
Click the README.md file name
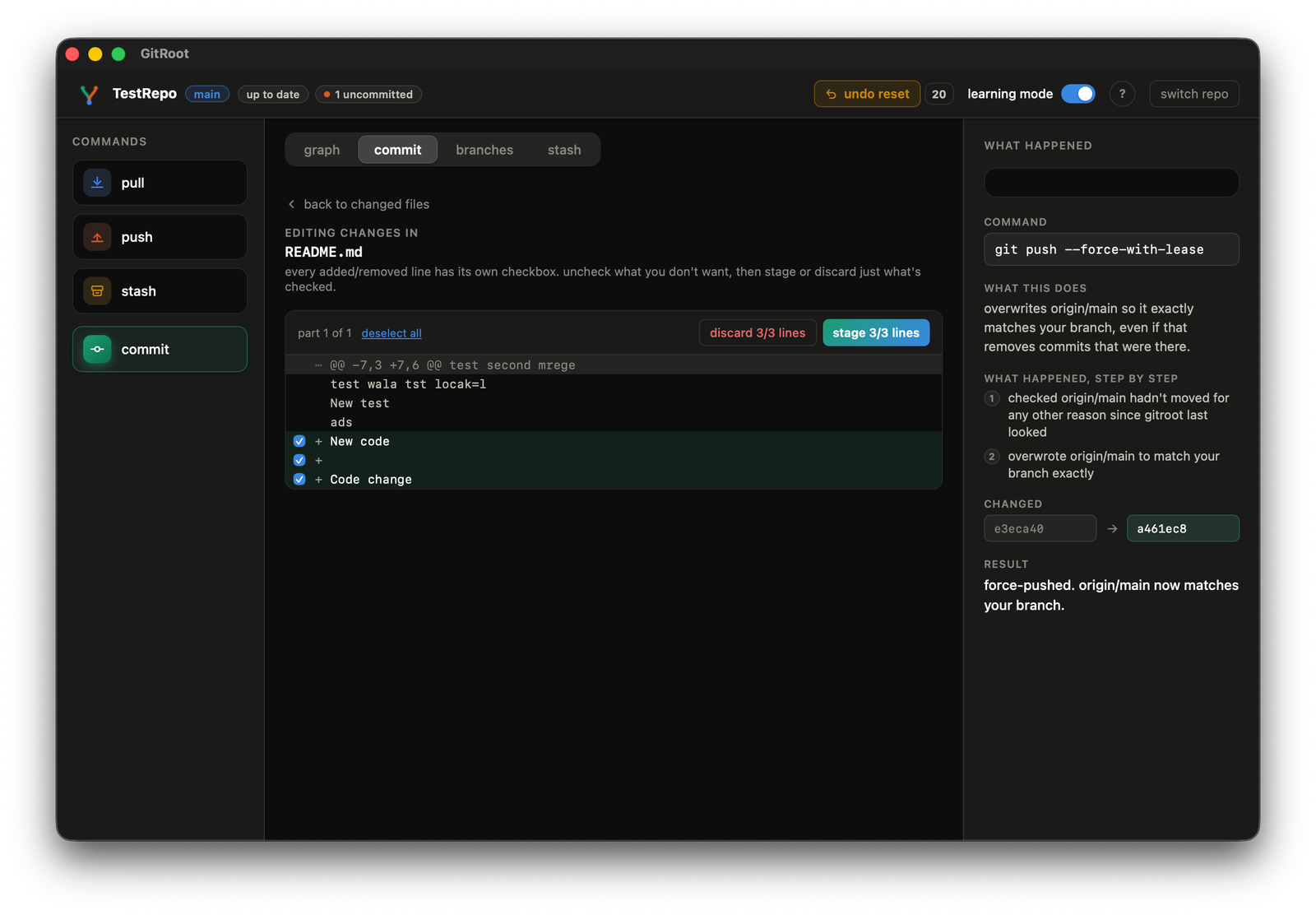(x=323, y=252)
